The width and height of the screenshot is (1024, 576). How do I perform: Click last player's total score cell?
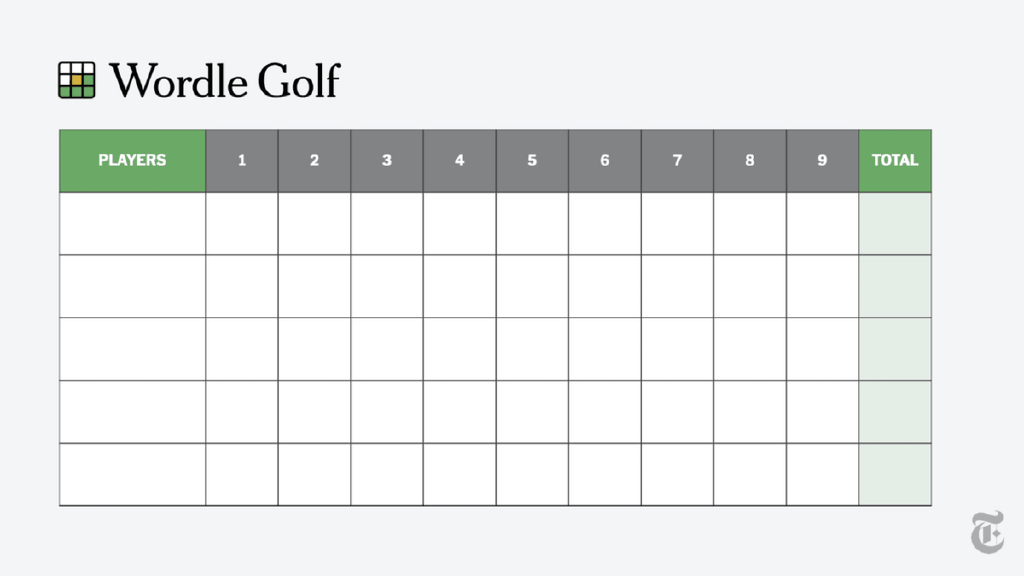pyautogui.click(x=895, y=474)
